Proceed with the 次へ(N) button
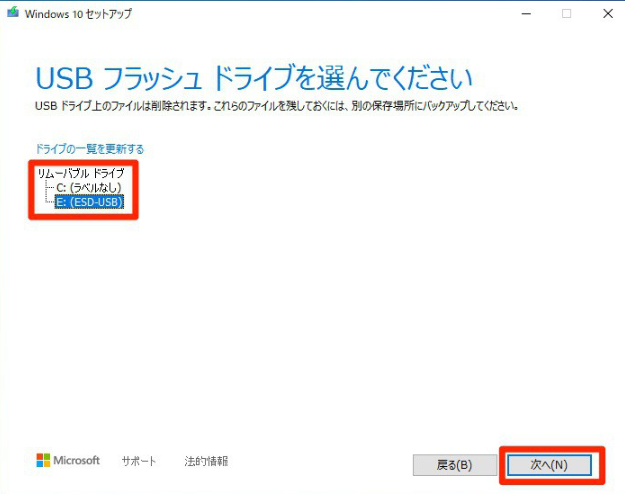Screen dimensions: 625x494 (x=549, y=465)
